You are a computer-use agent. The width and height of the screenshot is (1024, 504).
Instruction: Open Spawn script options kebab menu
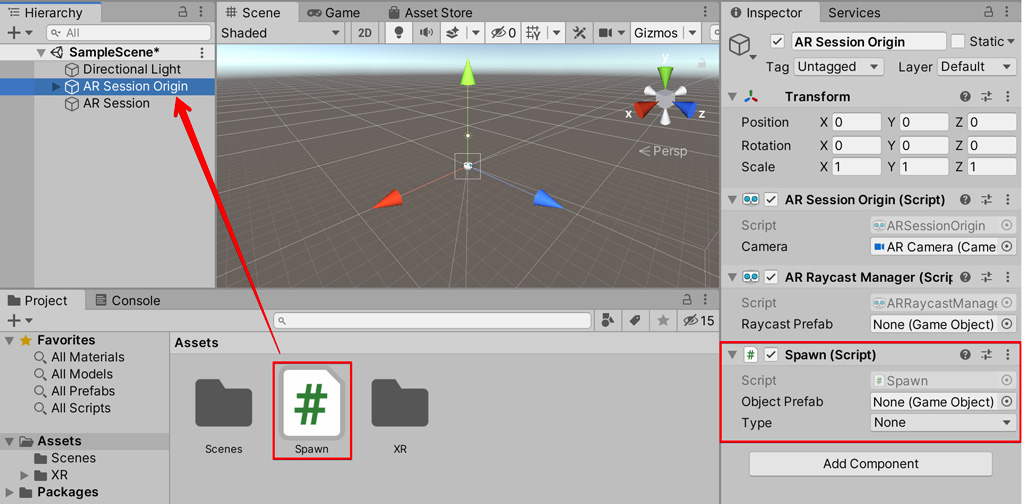(x=1008, y=354)
